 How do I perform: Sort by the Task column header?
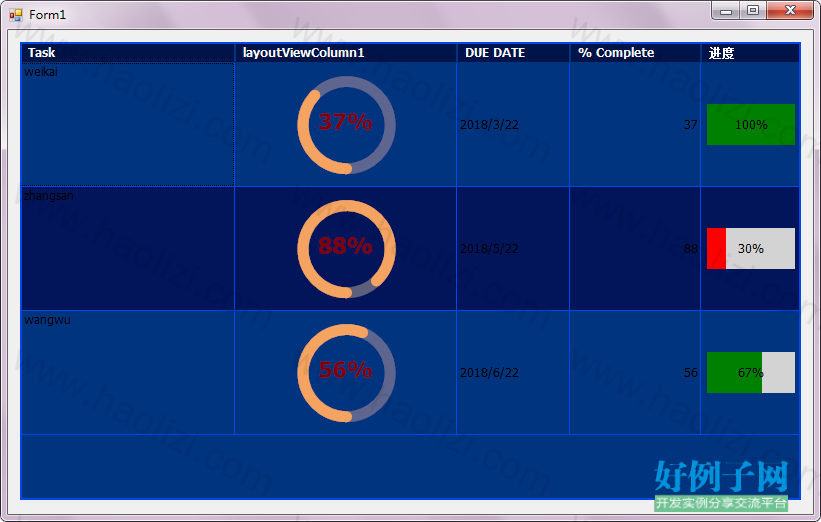[128, 53]
